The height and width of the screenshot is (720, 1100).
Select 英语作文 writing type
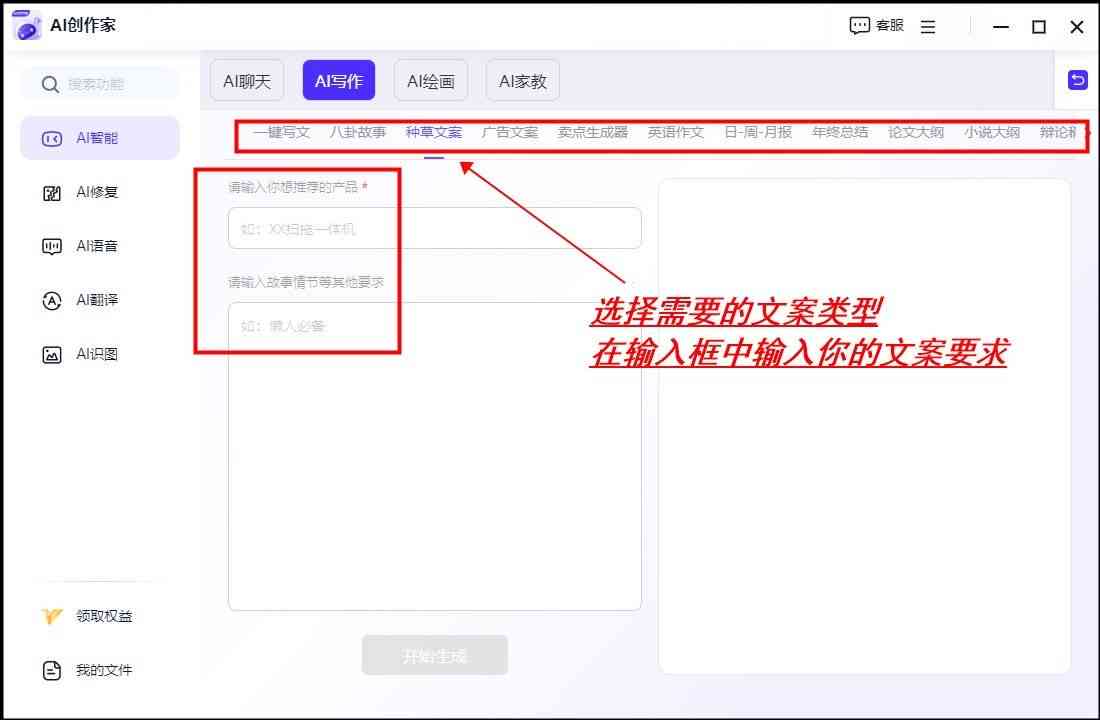[x=676, y=132]
